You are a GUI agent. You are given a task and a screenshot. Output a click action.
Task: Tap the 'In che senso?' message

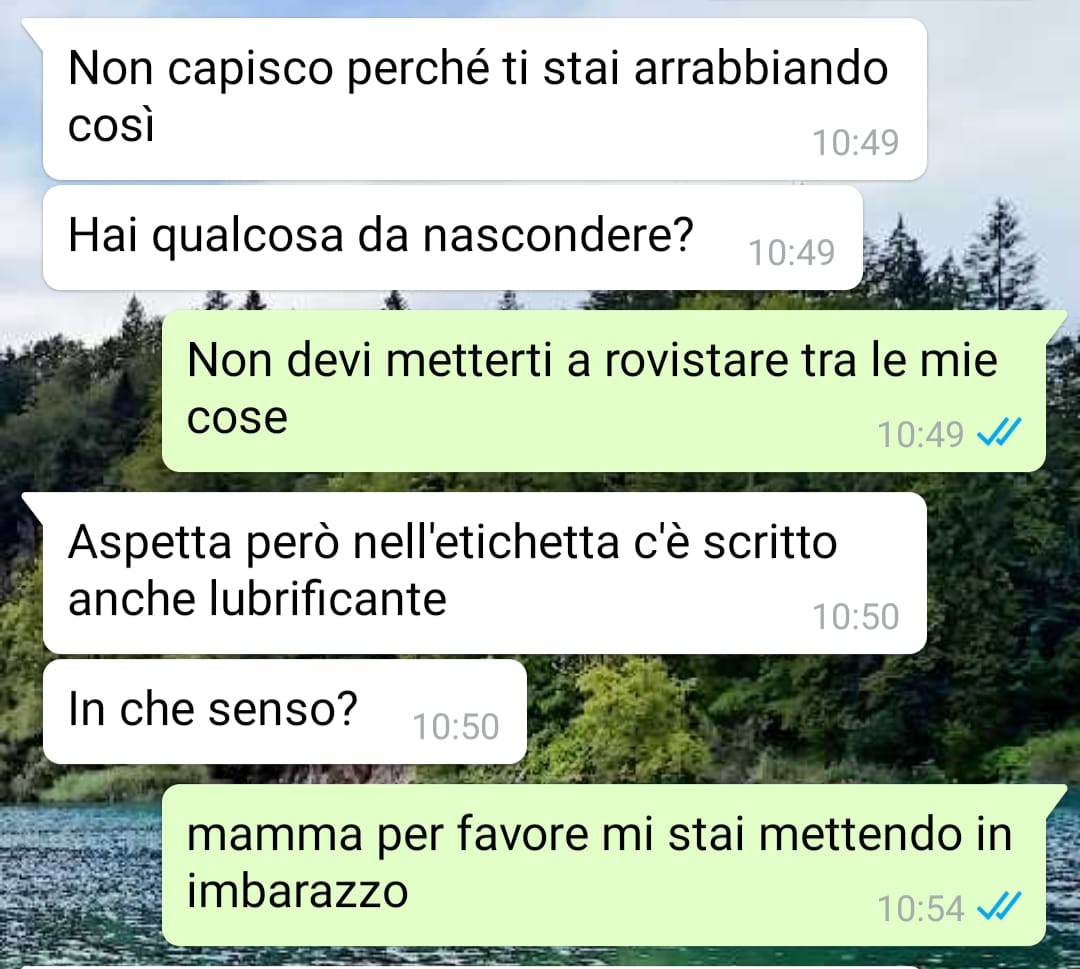[284, 711]
